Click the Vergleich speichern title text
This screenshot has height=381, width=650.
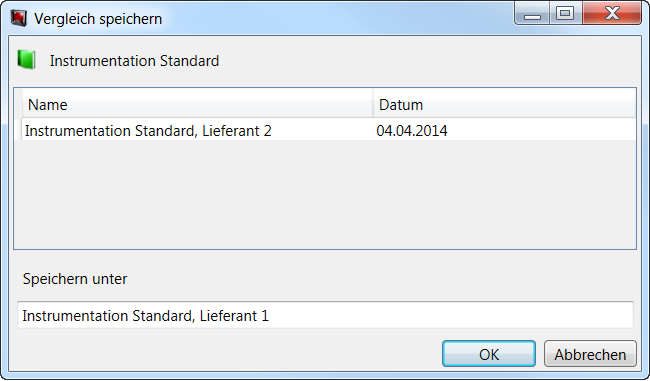98,19
